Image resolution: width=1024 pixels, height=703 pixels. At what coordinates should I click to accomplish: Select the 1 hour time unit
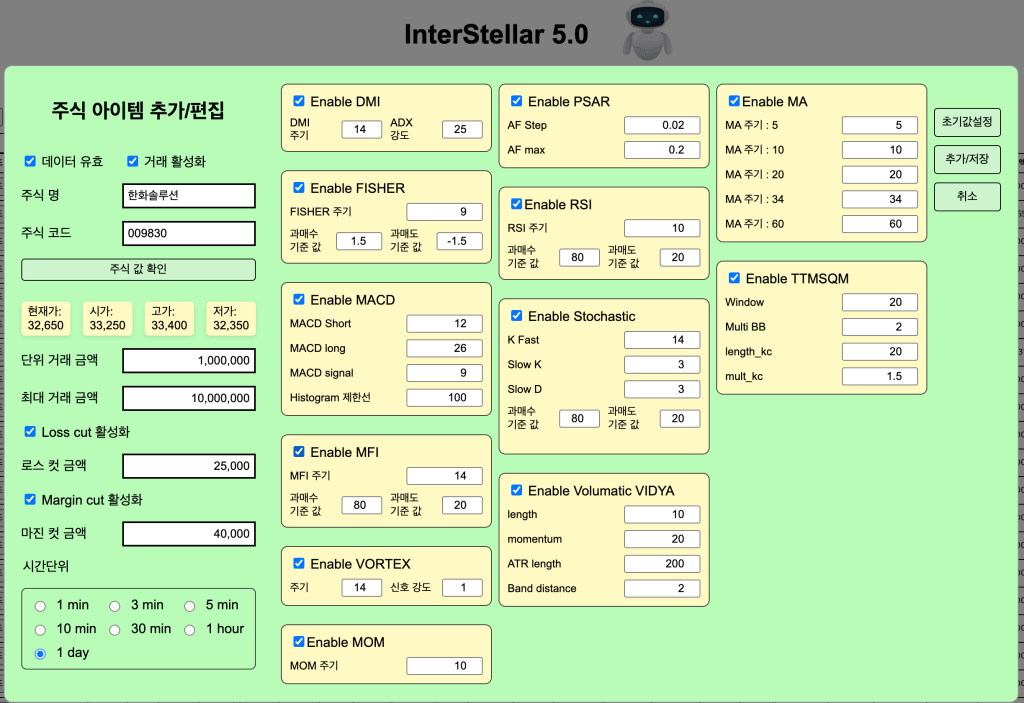click(x=190, y=629)
